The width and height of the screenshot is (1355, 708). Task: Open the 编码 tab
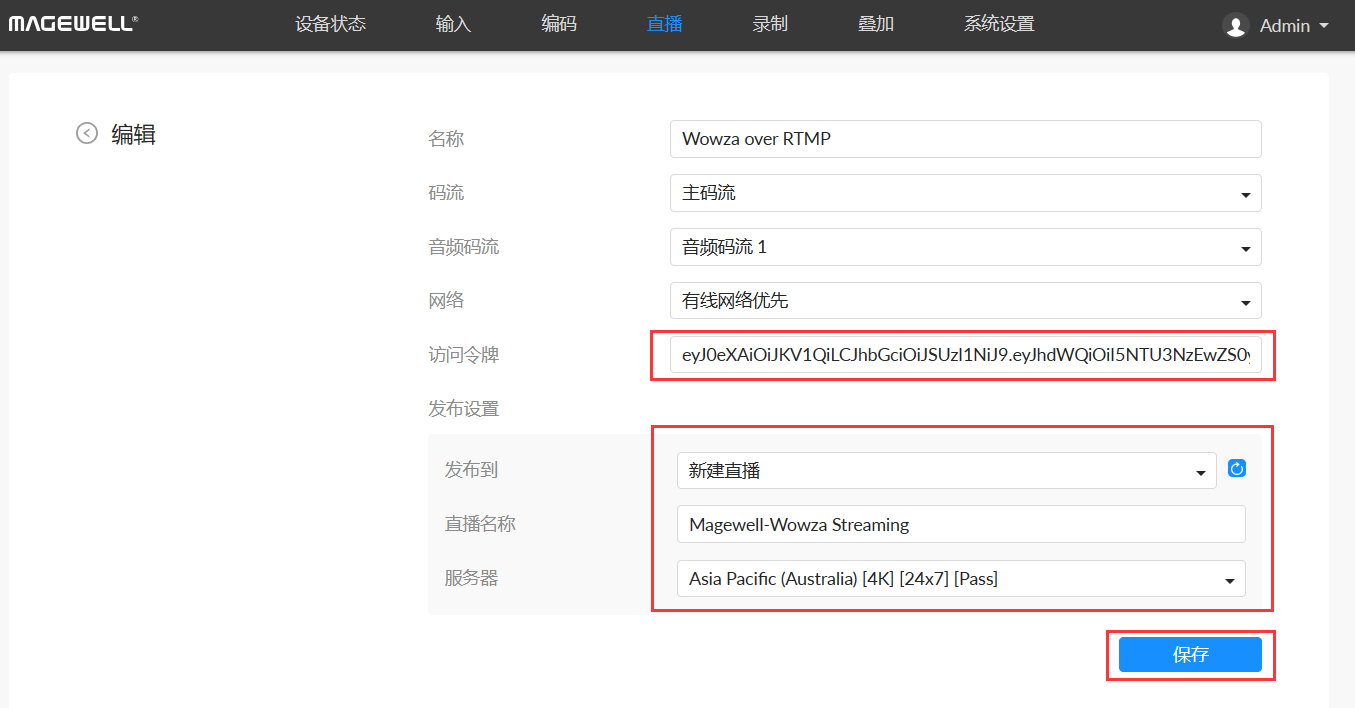coord(559,24)
